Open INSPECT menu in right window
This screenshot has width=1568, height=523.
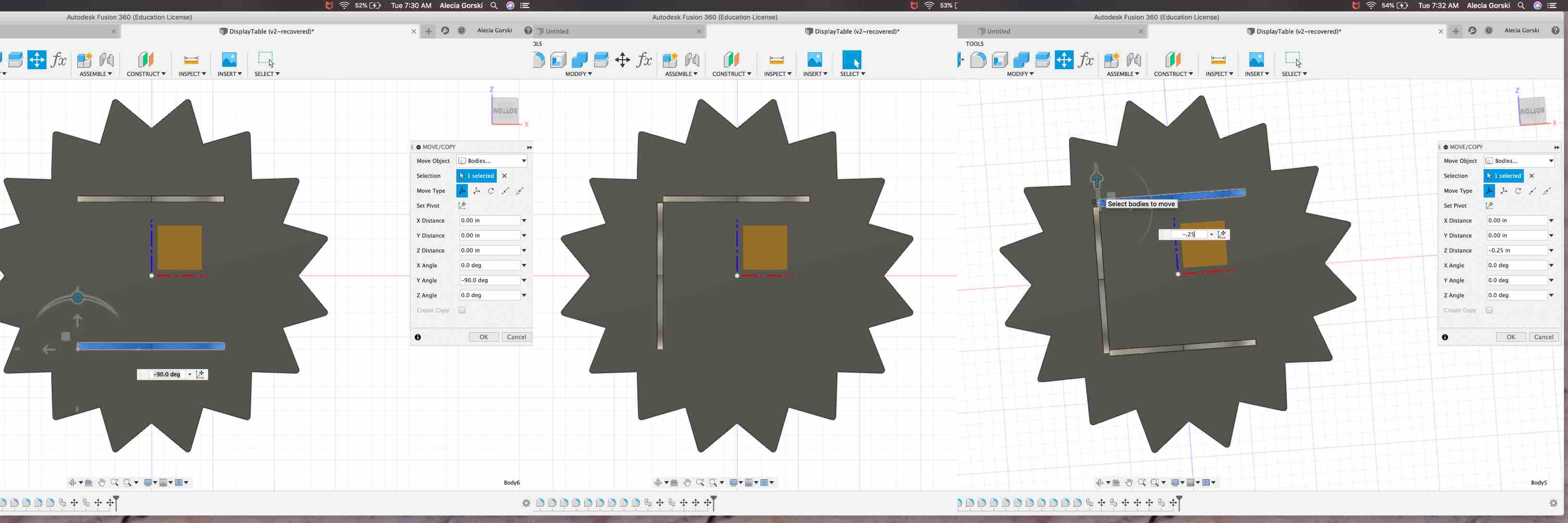click(x=1219, y=74)
